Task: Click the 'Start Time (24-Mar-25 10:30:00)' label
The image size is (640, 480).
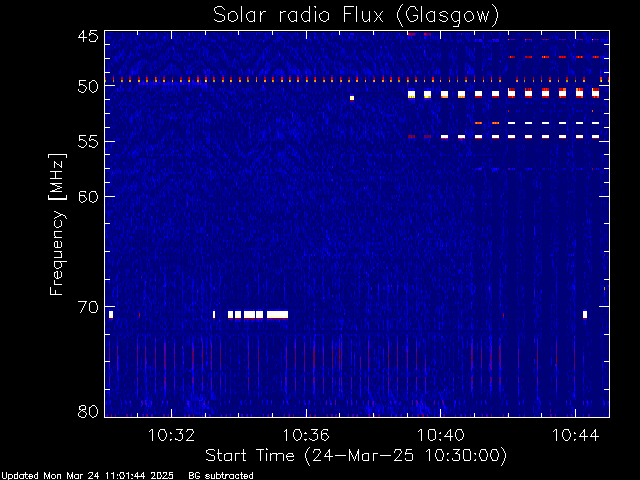Action: click(356, 455)
